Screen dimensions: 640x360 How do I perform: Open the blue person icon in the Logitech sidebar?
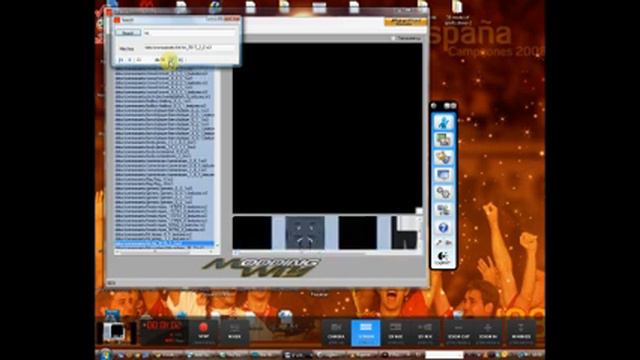coord(443,122)
